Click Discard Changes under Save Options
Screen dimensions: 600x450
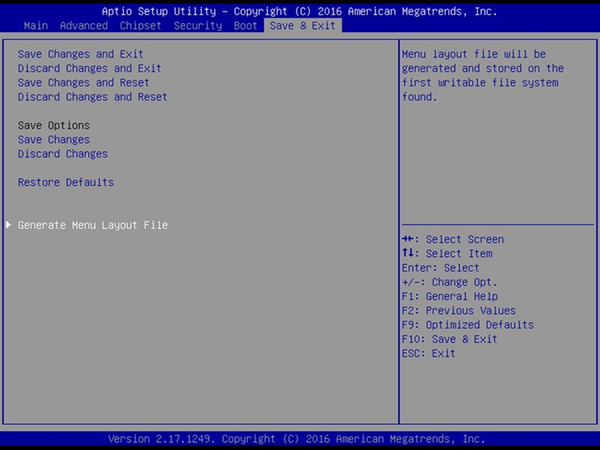(63, 154)
